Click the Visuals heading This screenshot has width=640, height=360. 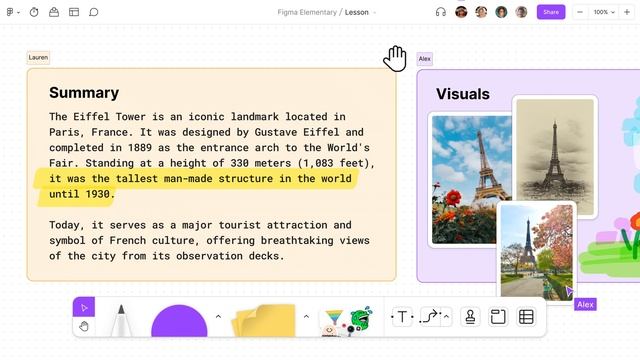click(462, 94)
